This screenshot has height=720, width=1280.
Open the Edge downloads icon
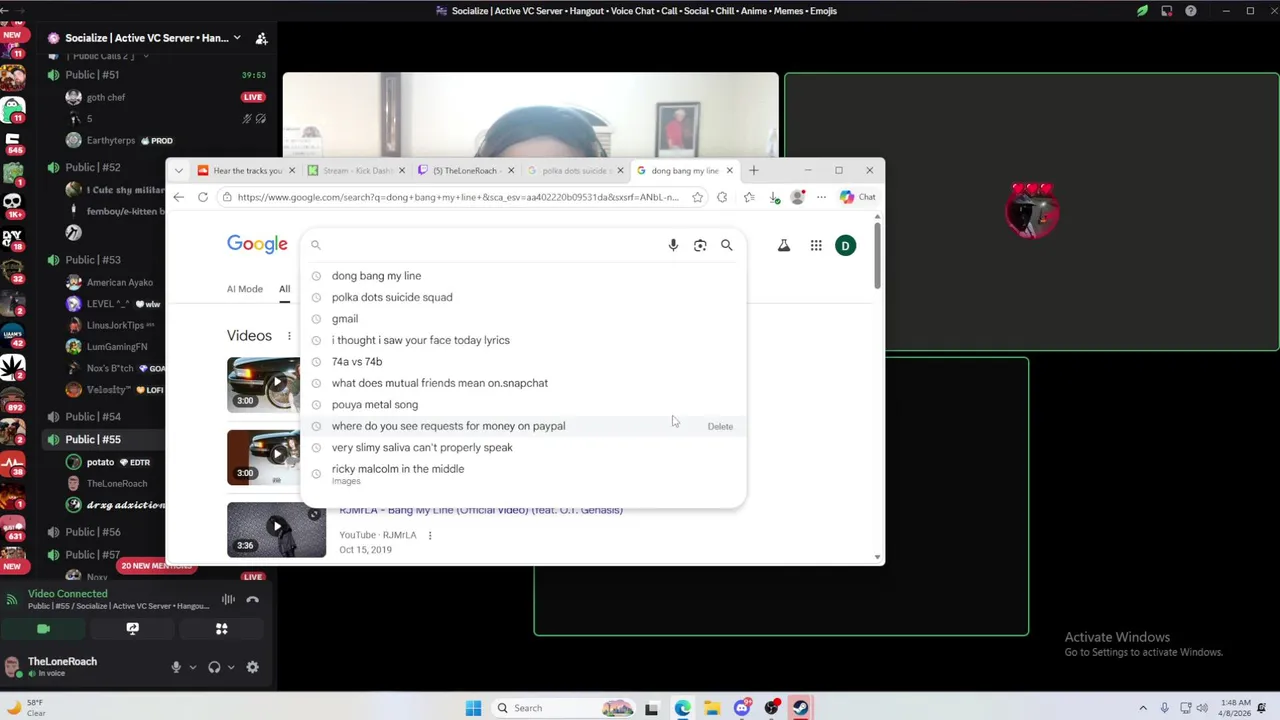(774, 197)
